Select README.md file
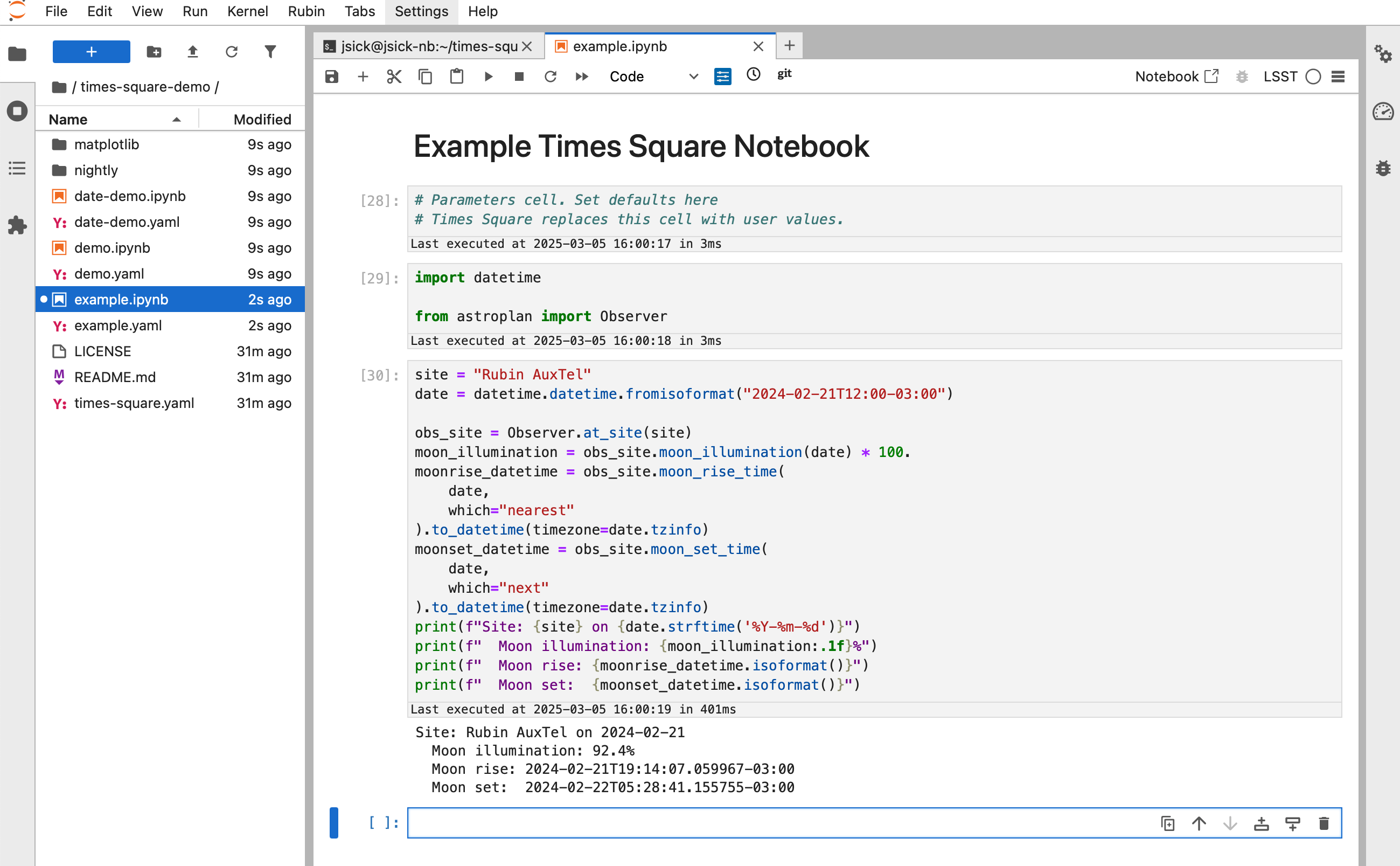This screenshot has width=1400, height=866. (170, 377)
